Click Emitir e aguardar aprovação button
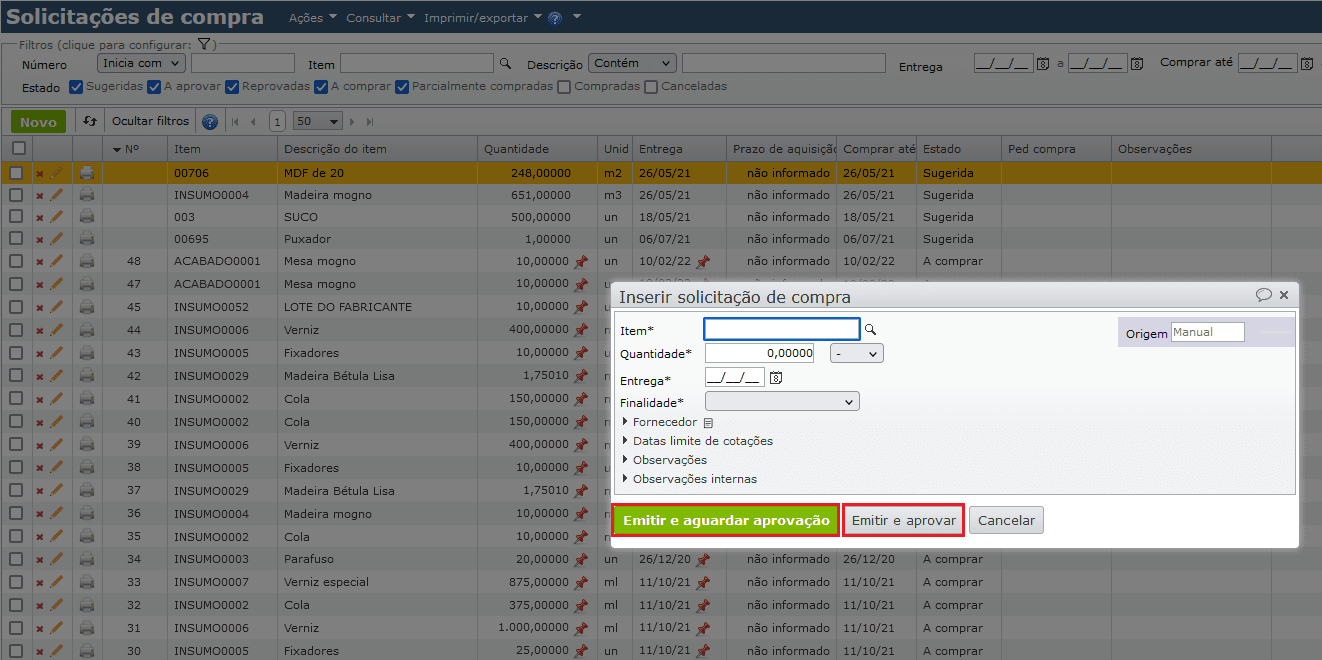 (x=725, y=521)
